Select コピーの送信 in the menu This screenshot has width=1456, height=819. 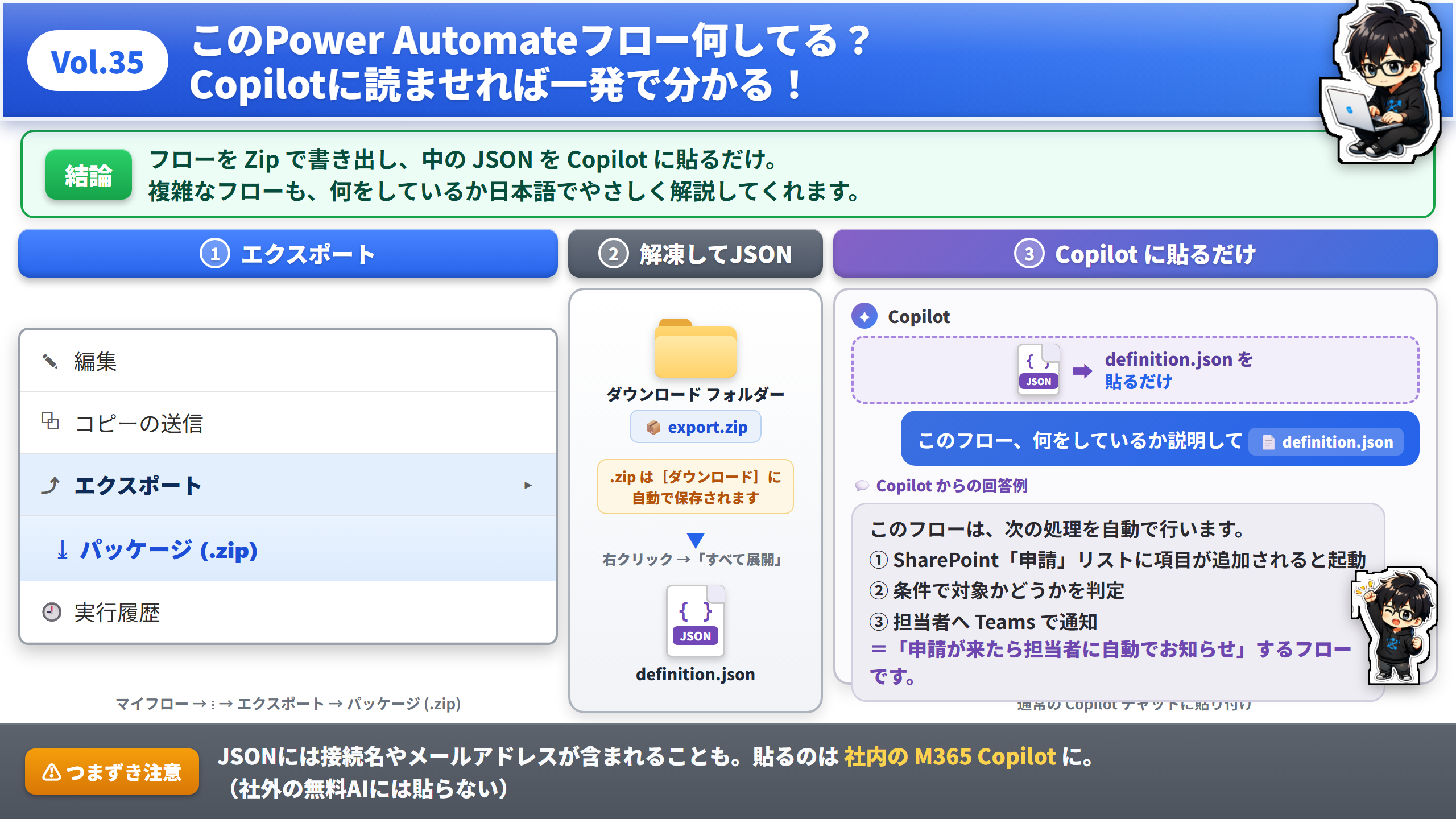pyautogui.click(x=288, y=423)
